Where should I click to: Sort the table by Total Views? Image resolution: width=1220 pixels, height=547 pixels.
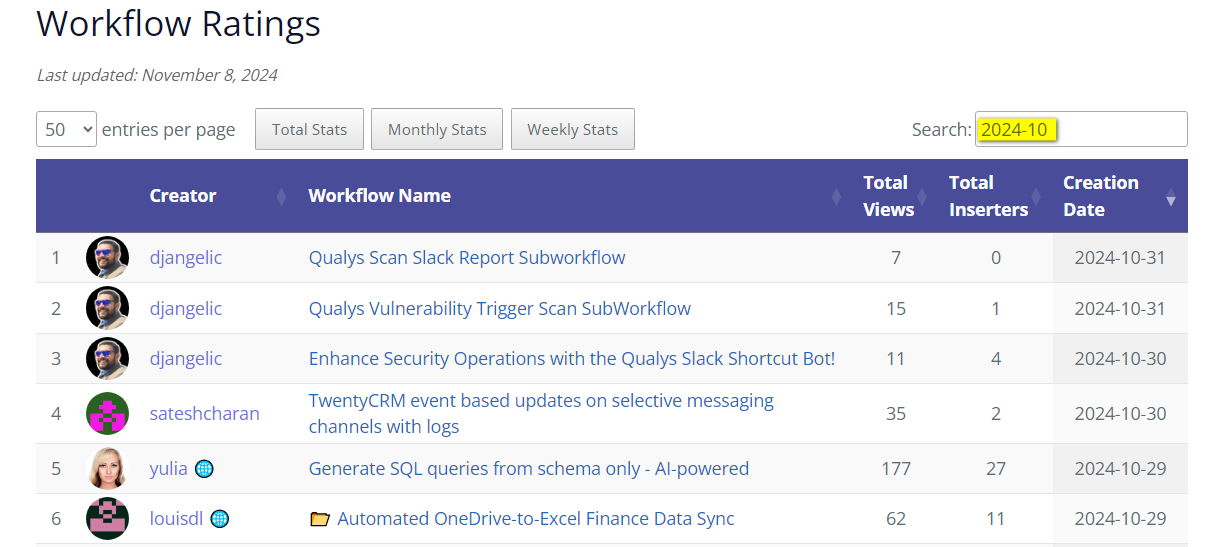pos(888,196)
